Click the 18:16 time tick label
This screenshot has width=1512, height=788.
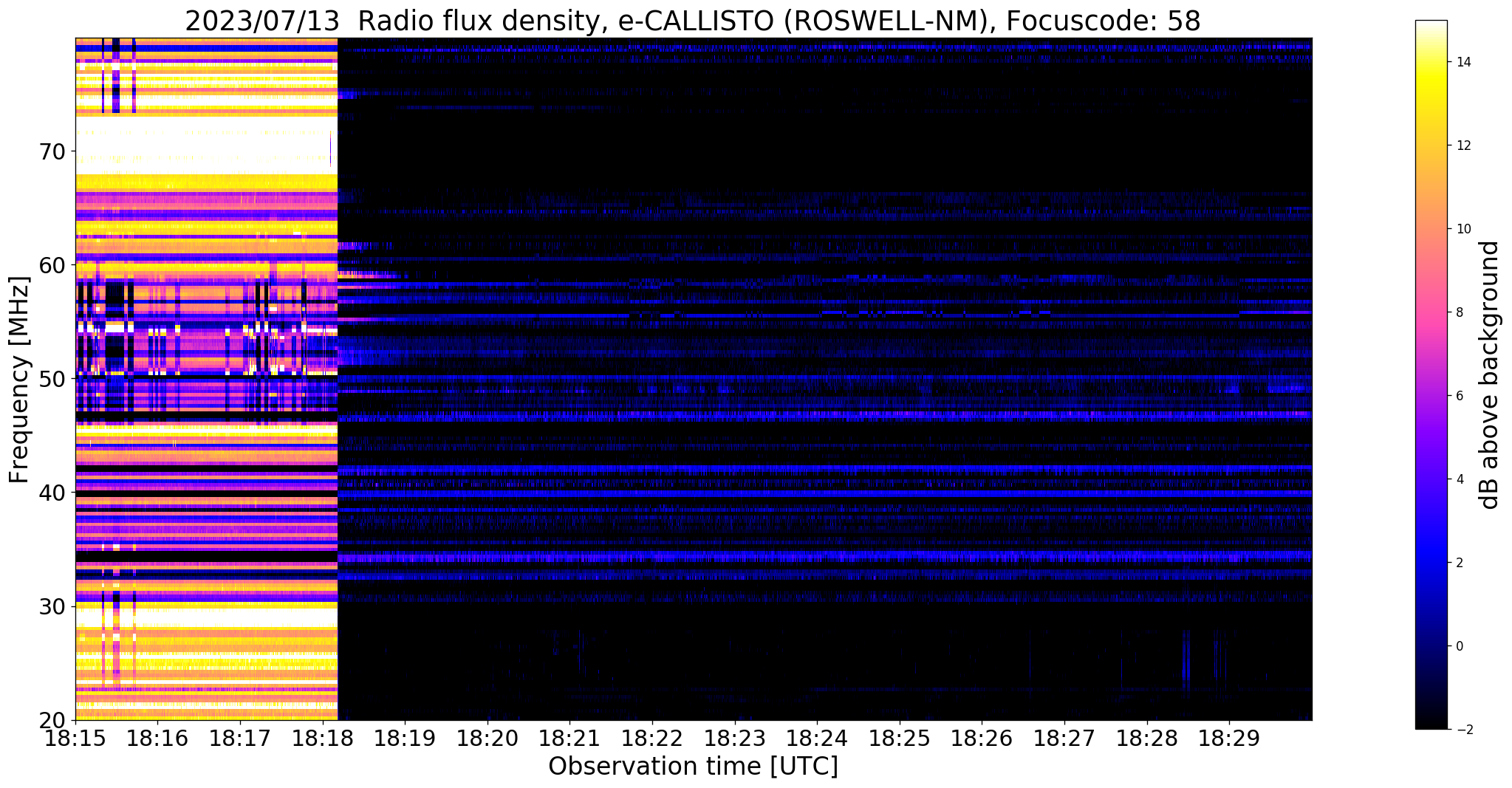[157, 738]
